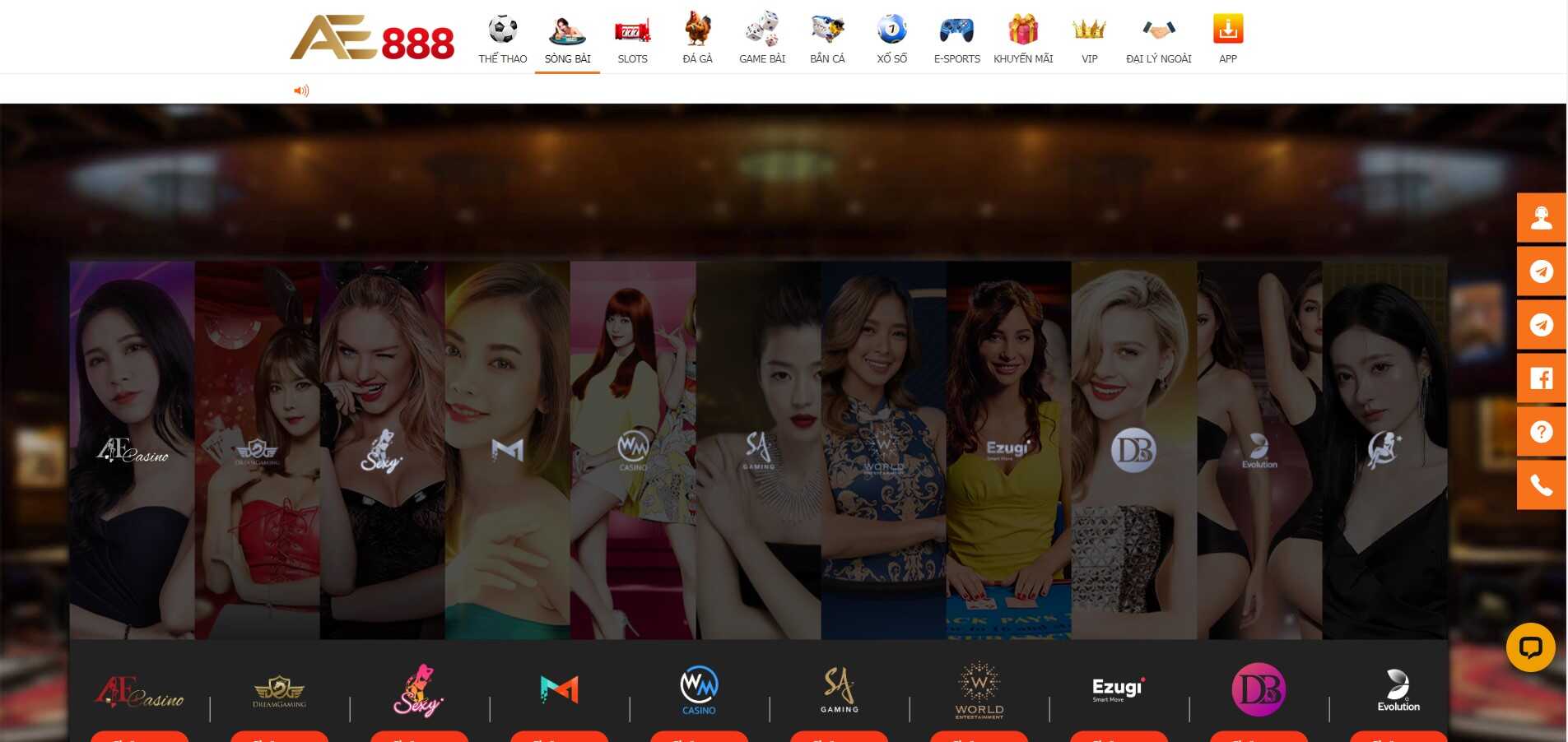Image resolution: width=1568 pixels, height=742 pixels.
Task: Open the Game Bài dice menu
Action: coord(762,39)
